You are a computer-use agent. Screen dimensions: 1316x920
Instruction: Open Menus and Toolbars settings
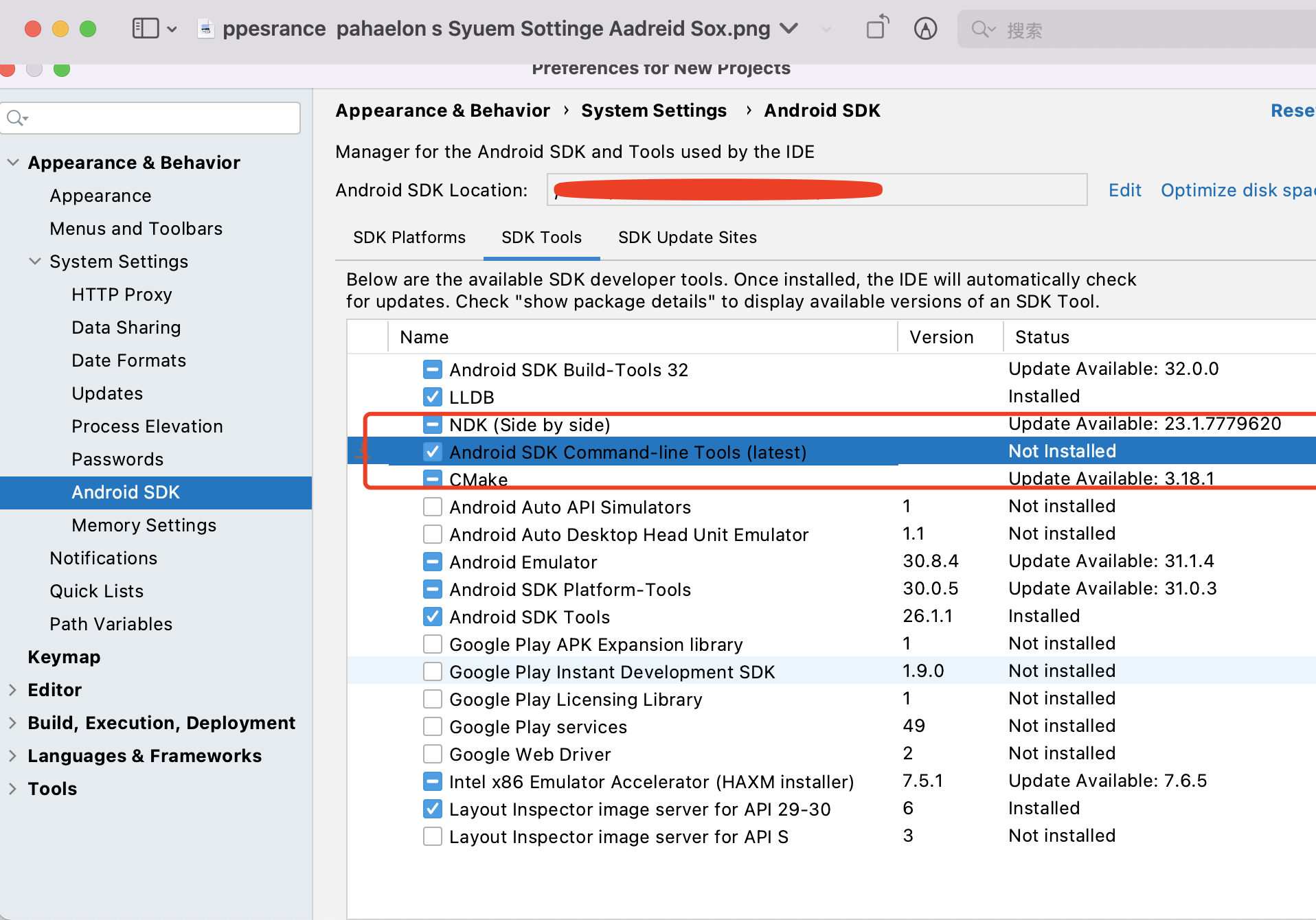click(x=136, y=229)
